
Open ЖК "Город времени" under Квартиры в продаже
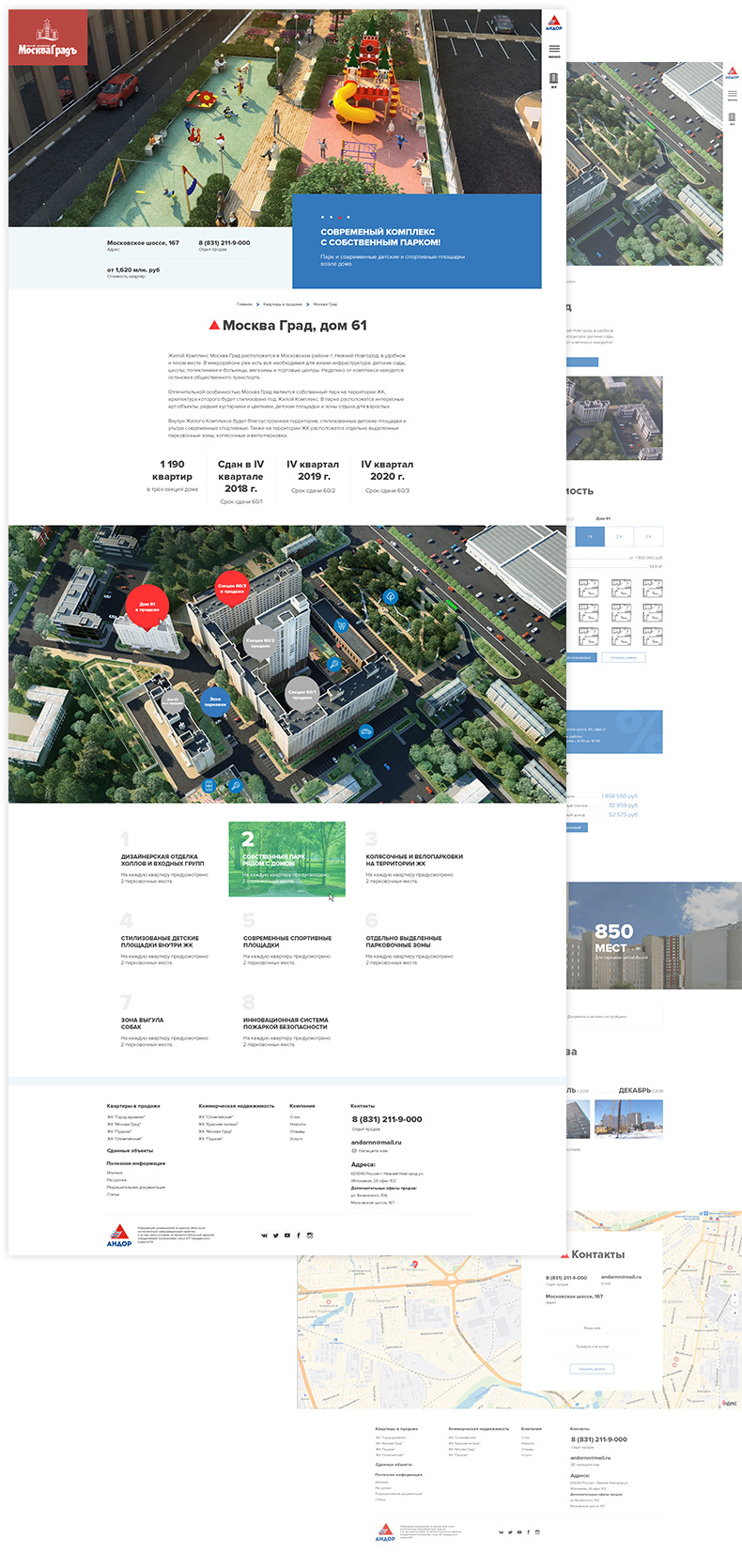pos(126,1117)
